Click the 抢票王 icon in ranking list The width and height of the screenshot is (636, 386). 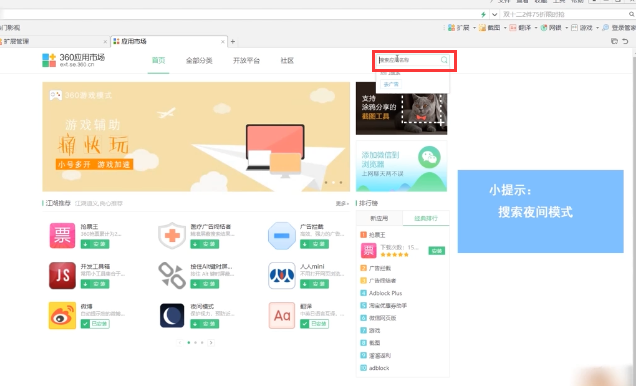(368, 251)
